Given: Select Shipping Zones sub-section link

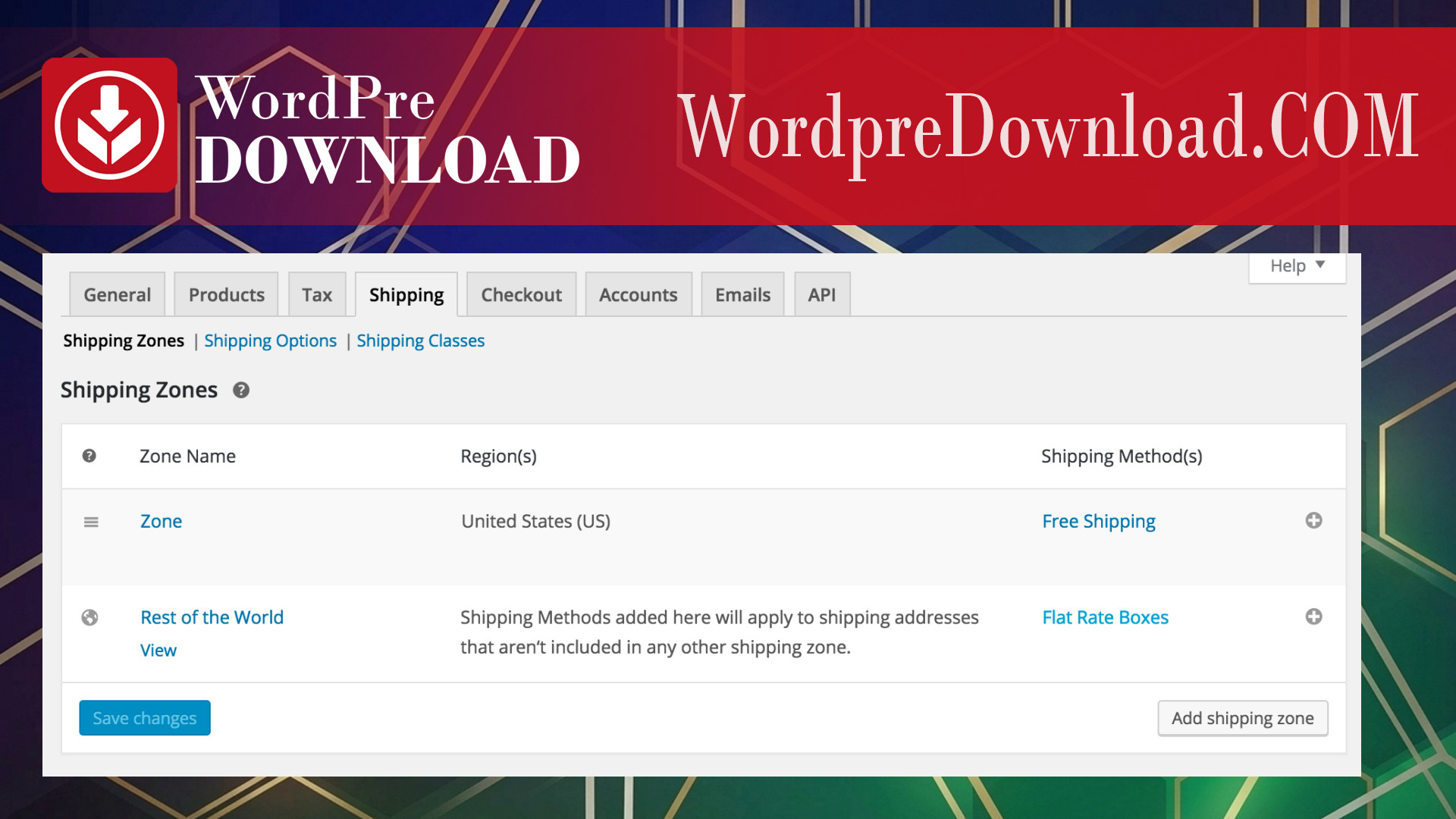Looking at the screenshot, I should (124, 341).
